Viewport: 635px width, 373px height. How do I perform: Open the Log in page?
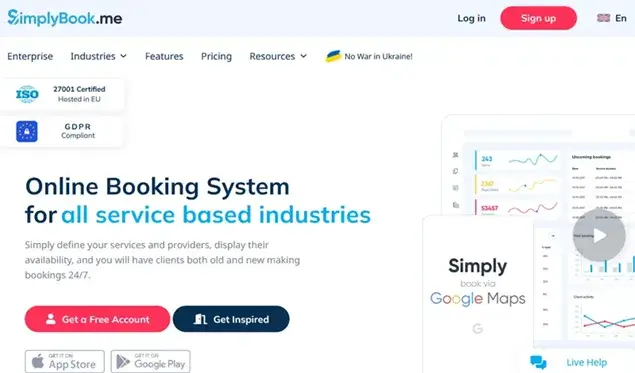click(x=471, y=18)
